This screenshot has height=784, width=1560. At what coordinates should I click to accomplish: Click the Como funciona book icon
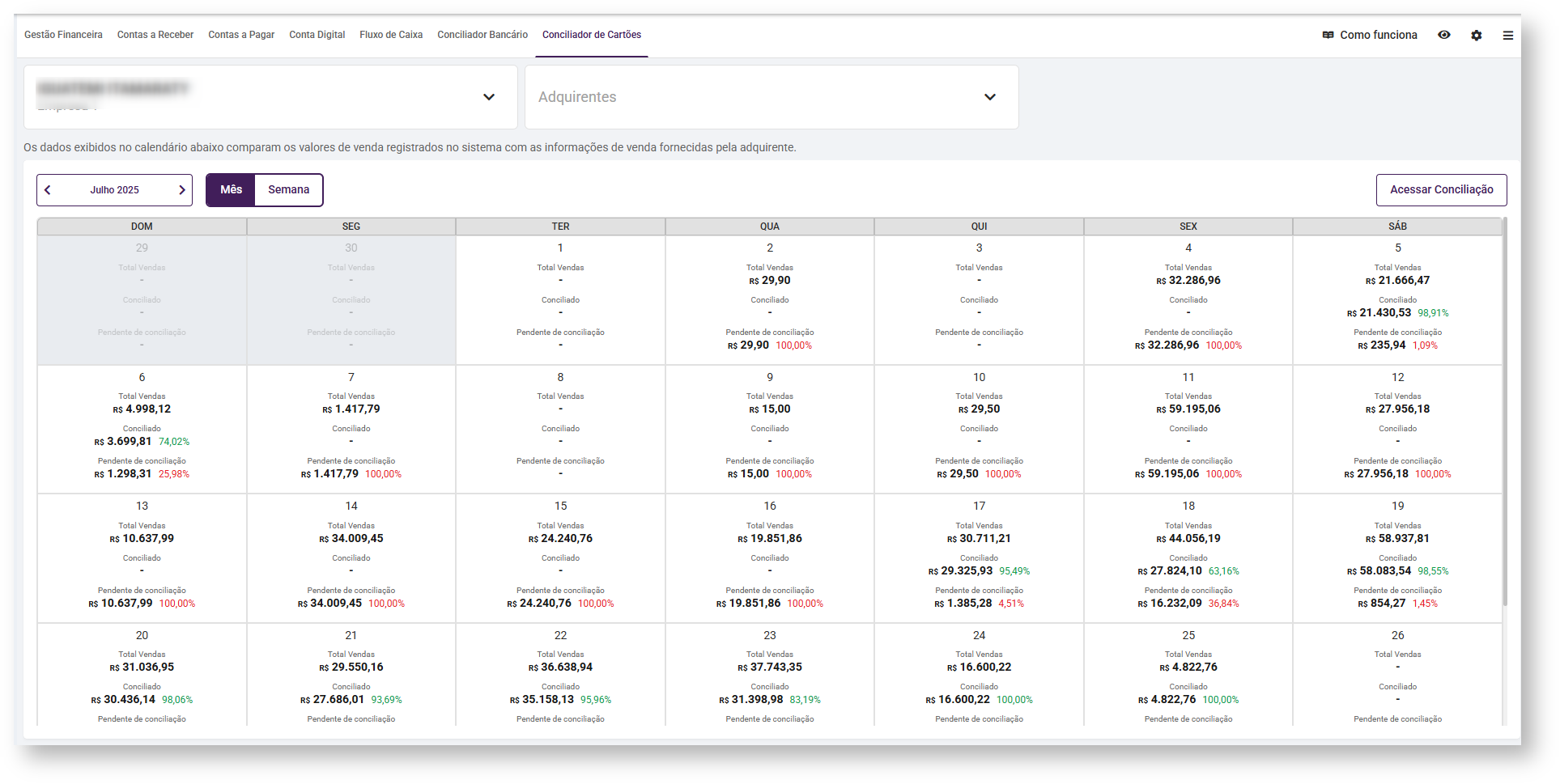1328,35
